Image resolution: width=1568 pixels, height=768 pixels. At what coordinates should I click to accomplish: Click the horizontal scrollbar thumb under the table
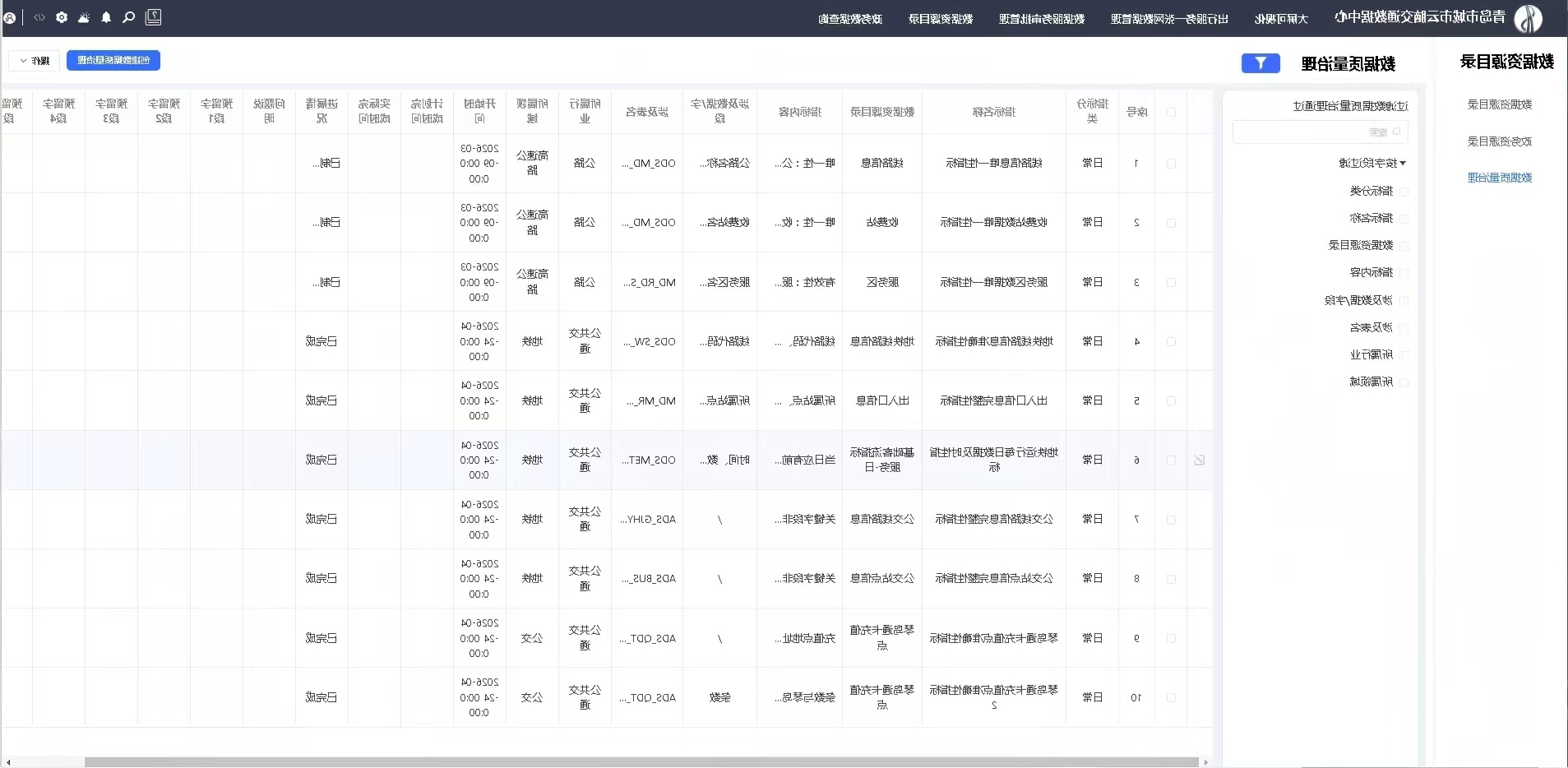pos(641,762)
